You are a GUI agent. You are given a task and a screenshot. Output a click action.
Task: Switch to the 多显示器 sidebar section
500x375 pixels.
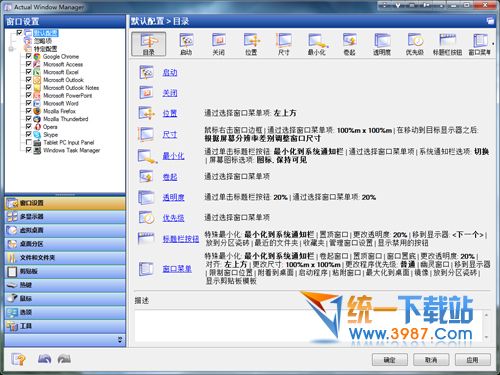point(65,216)
